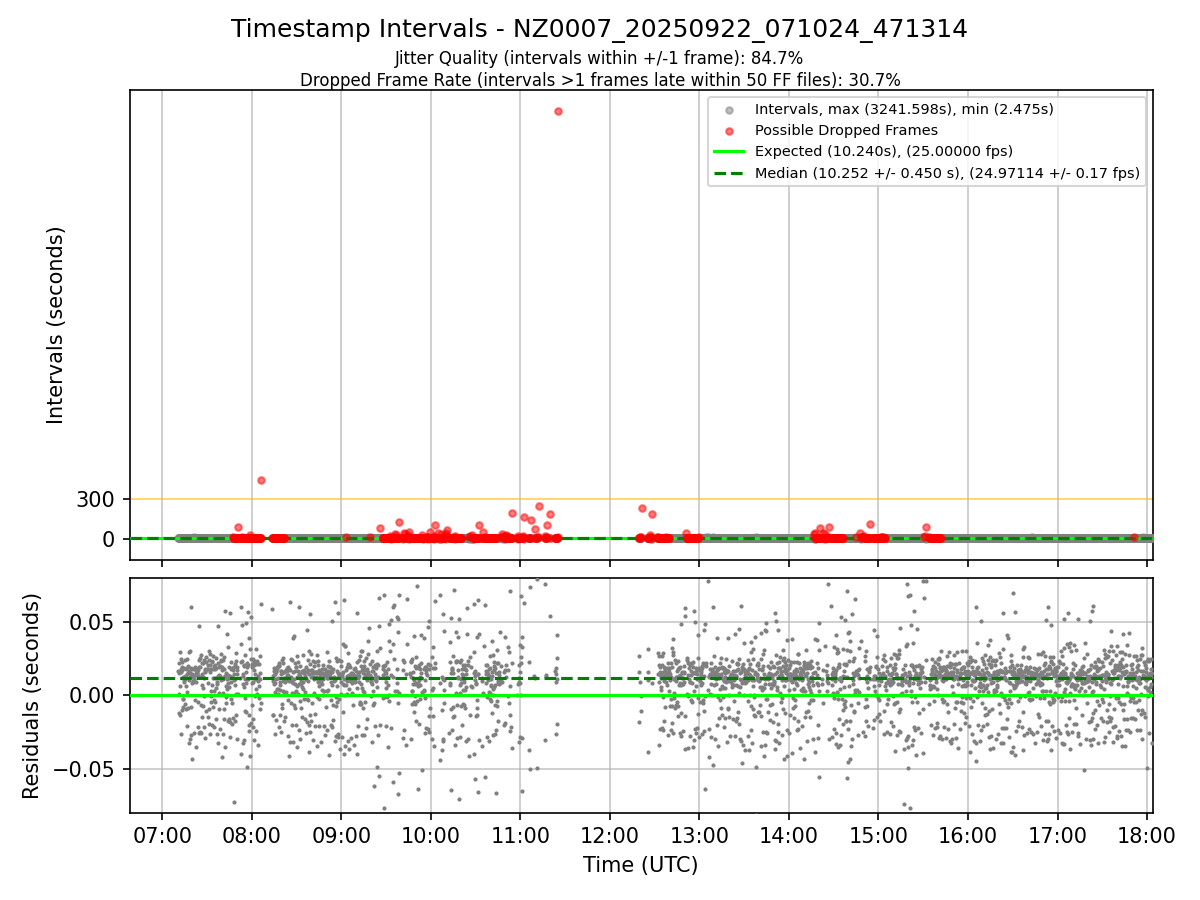Click the 300 tick label on y-axis
Image resolution: width=1200 pixels, height=900 pixels.
click(x=96, y=499)
